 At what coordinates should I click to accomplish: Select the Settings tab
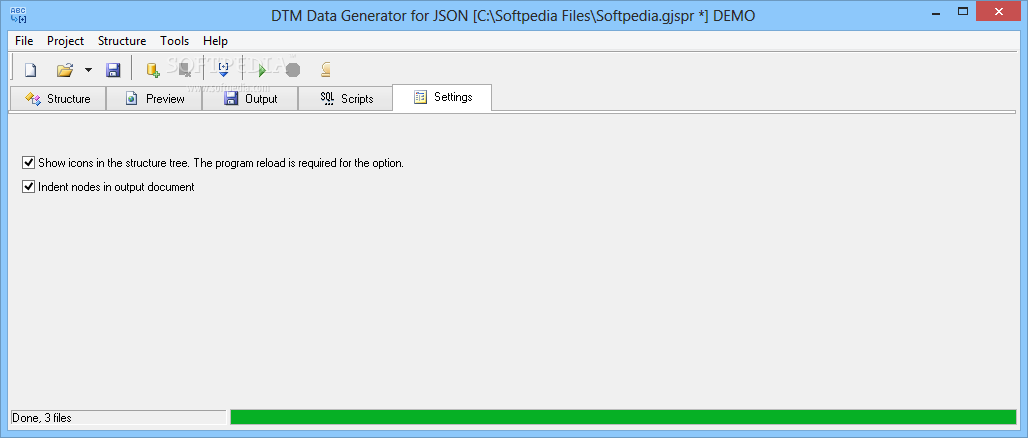pos(442,97)
